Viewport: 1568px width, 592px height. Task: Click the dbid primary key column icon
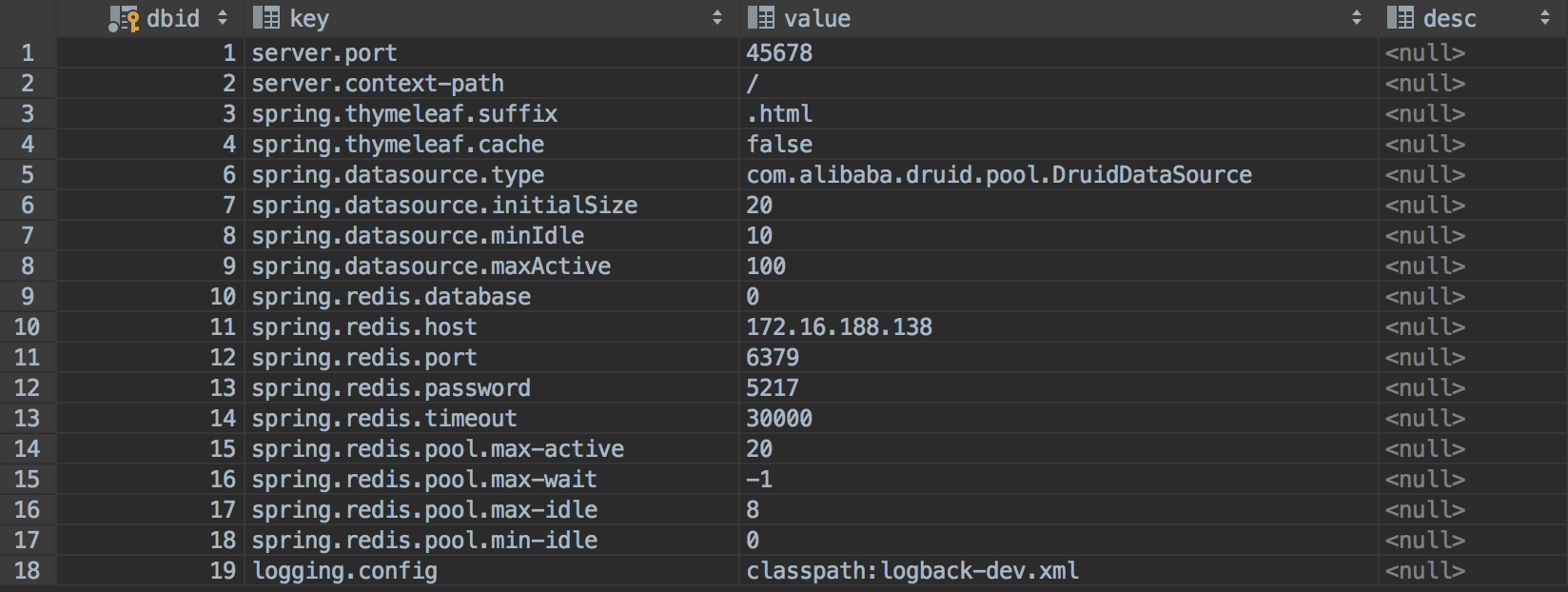click(124, 18)
